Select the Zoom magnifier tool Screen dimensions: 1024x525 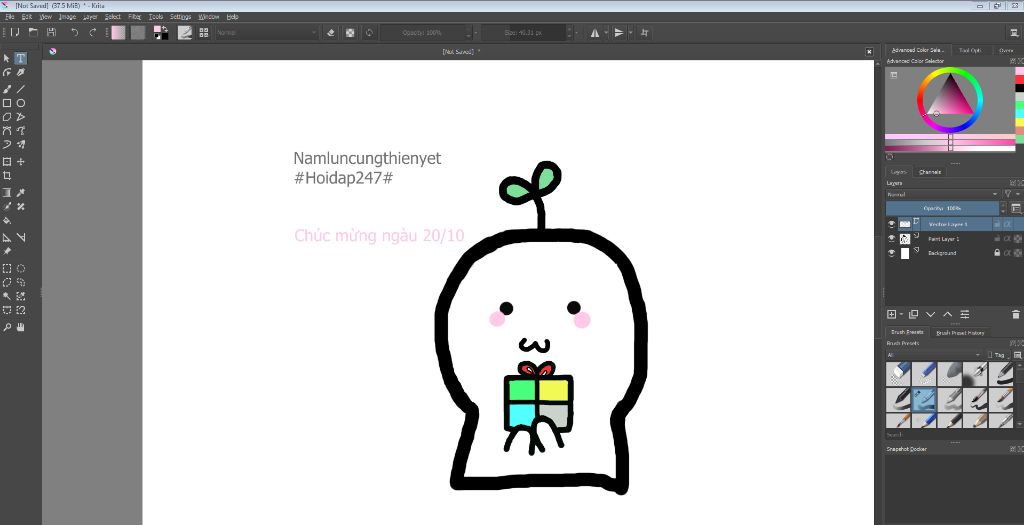[x=7, y=327]
